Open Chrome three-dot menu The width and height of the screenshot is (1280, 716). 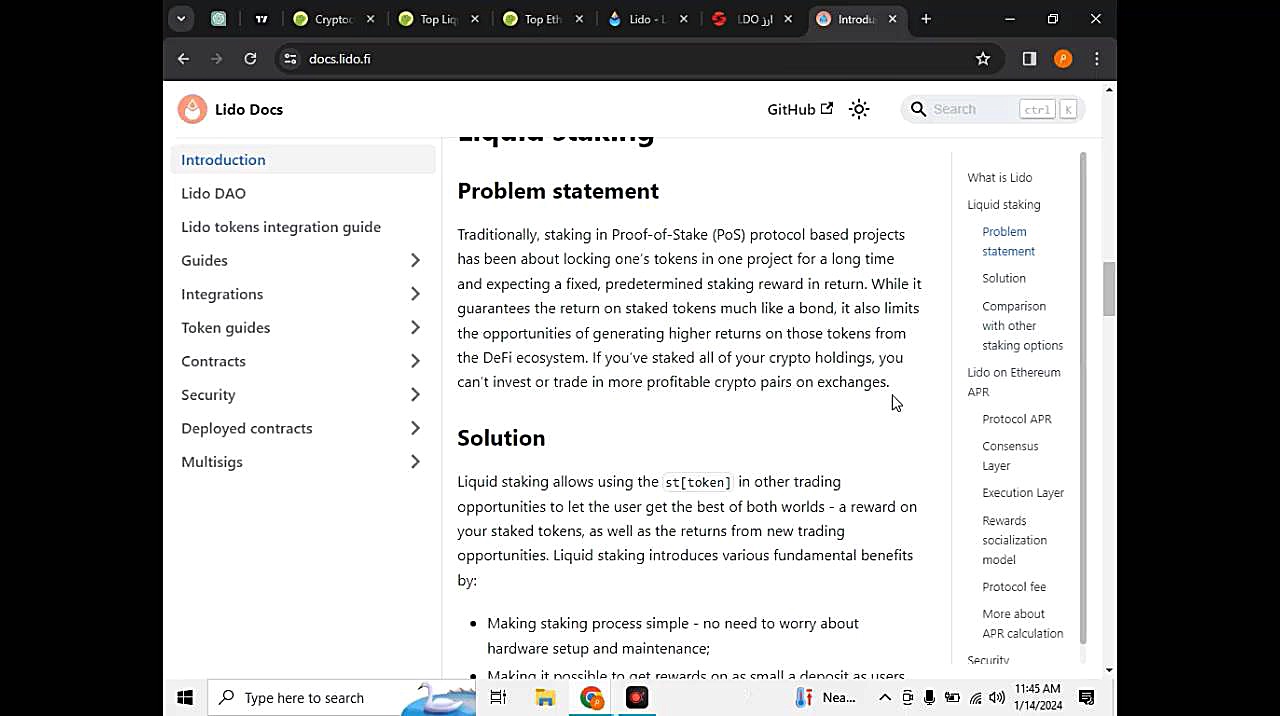[x=1097, y=59]
